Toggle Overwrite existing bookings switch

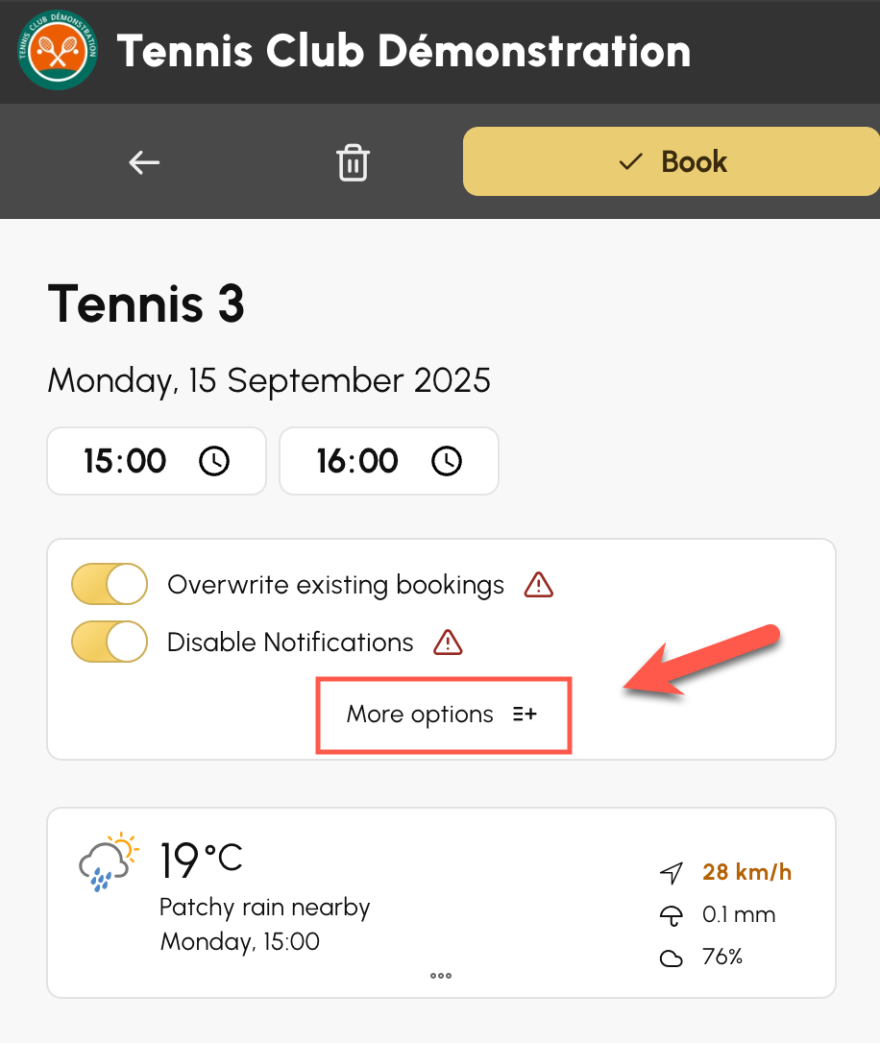pyautogui.click(x=110, y=584)
